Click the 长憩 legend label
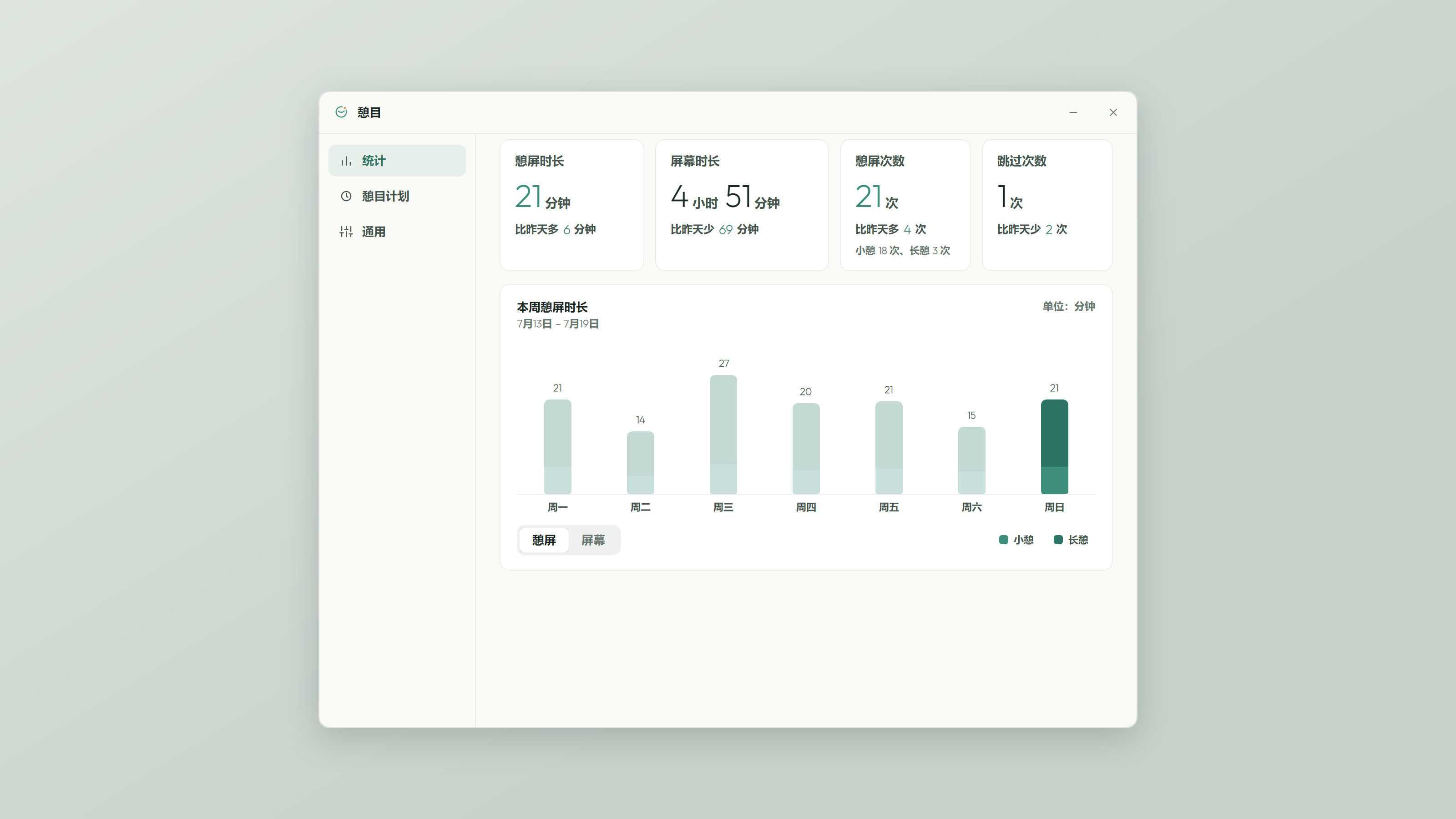 (x=1078, y=540)
